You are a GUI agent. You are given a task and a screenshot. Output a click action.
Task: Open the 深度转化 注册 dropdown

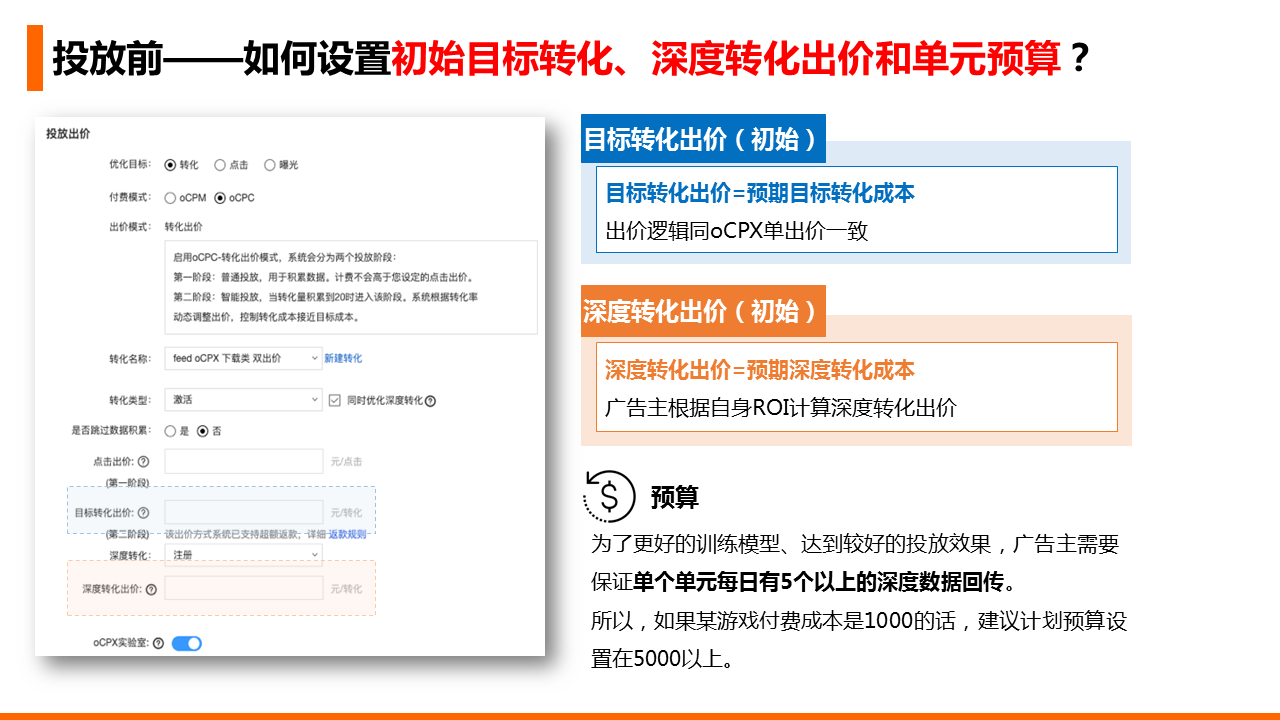click(243, 555)
